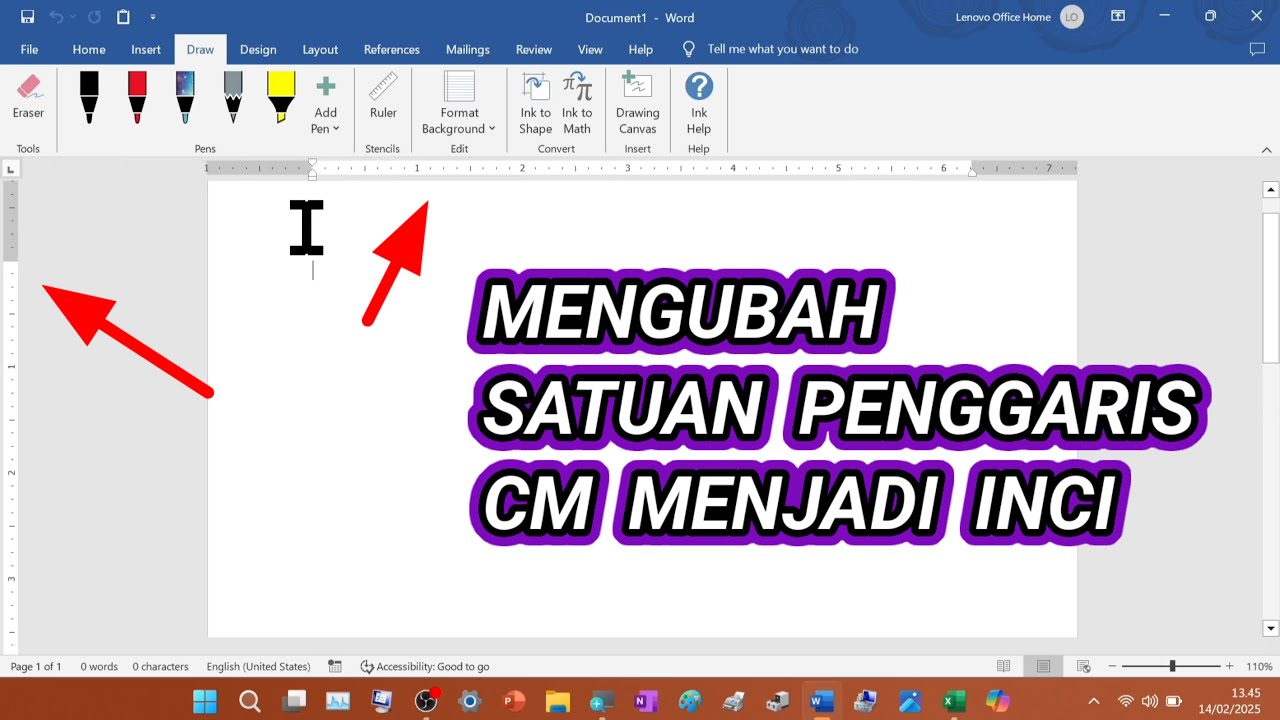
Task: Switch to the Layout tab
Action: click(320, 49)
